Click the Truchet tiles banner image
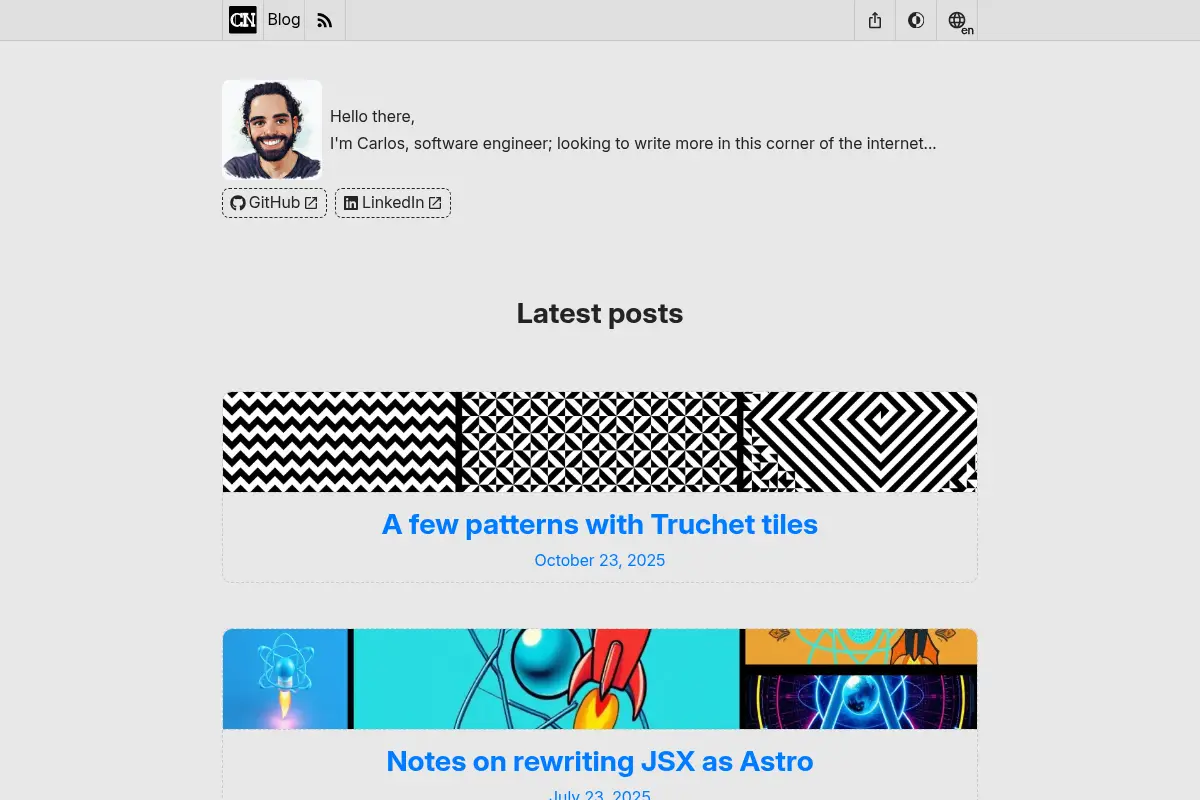The height and width of the screenshot is (800, 1200). coord(600,442)
